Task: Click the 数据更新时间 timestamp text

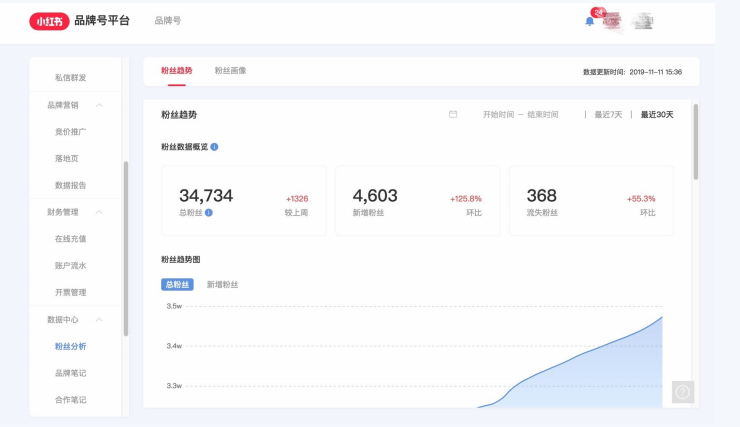Action: (x=632, y=72)
